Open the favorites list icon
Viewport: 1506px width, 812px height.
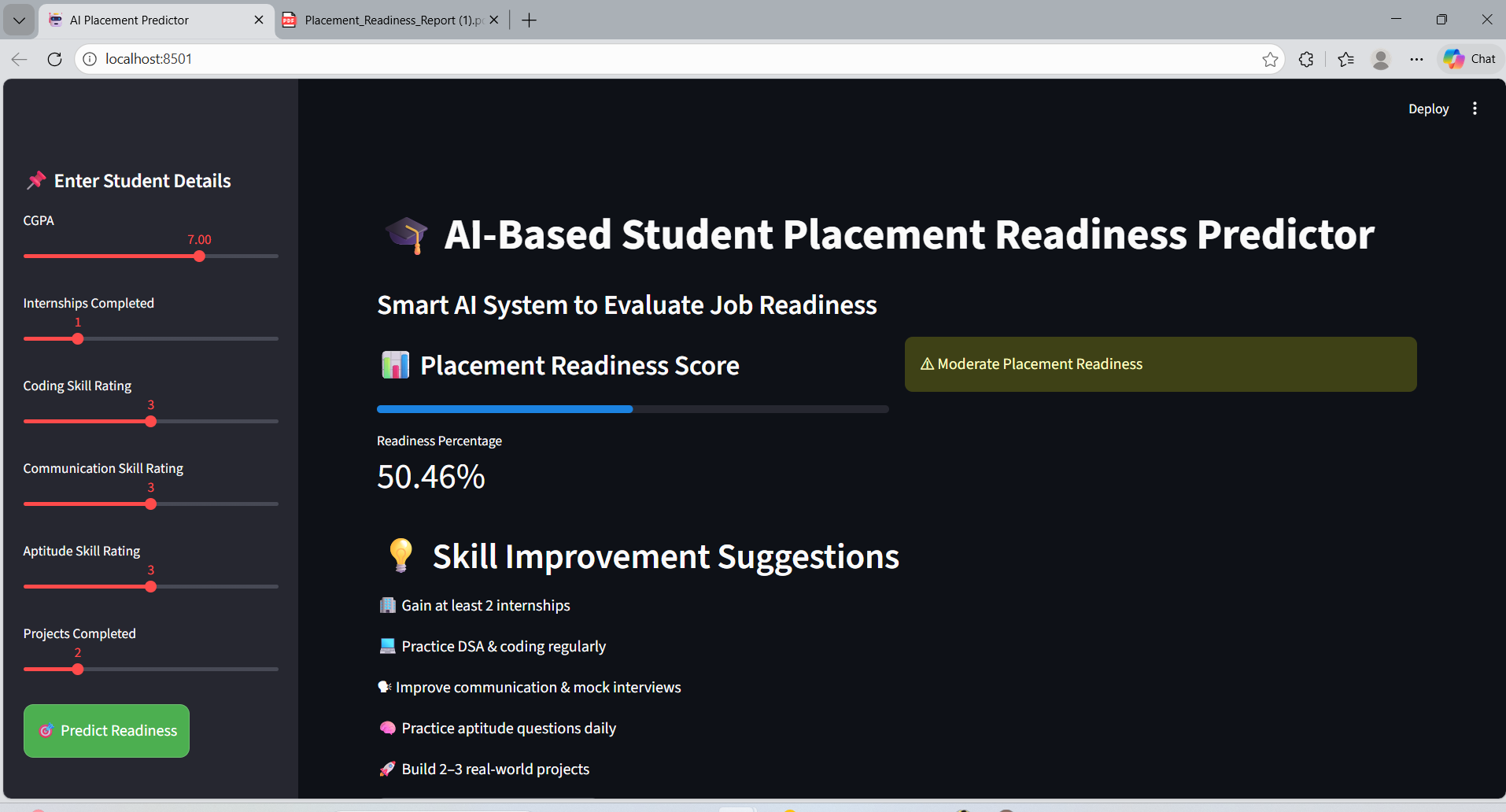1346,59
